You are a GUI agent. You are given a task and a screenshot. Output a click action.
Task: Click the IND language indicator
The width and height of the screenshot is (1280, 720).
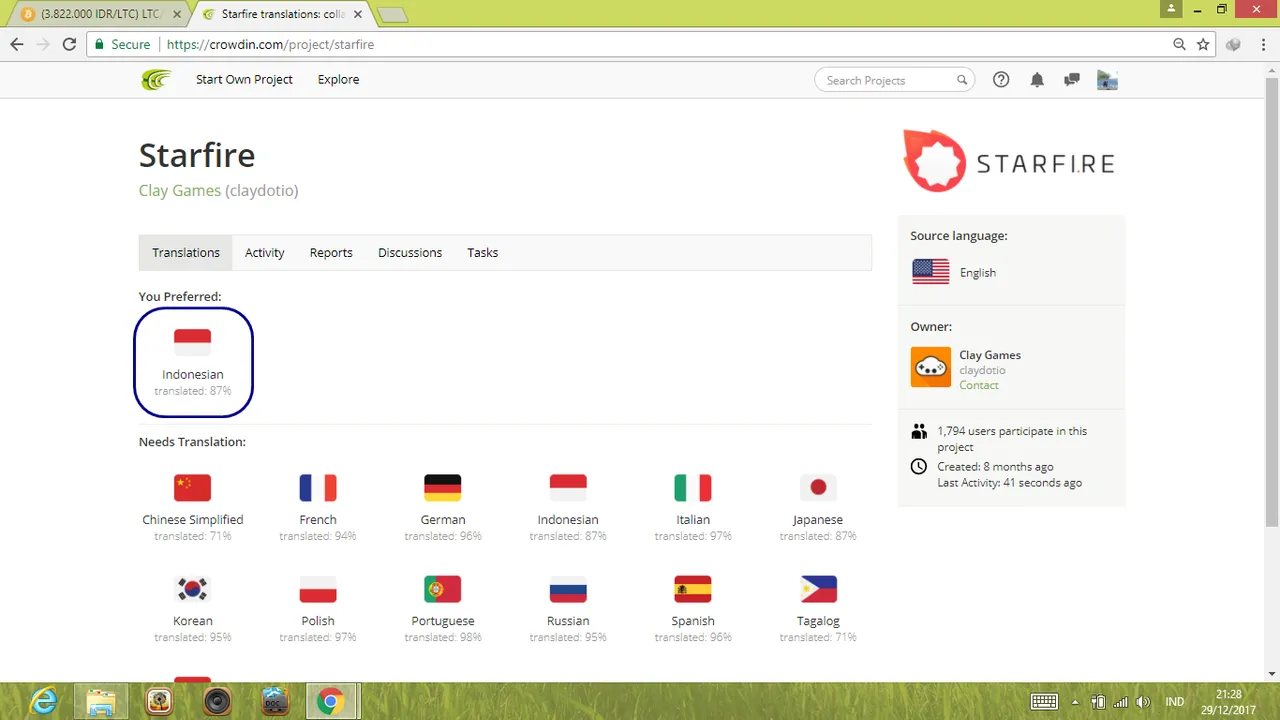[1175, 702]
